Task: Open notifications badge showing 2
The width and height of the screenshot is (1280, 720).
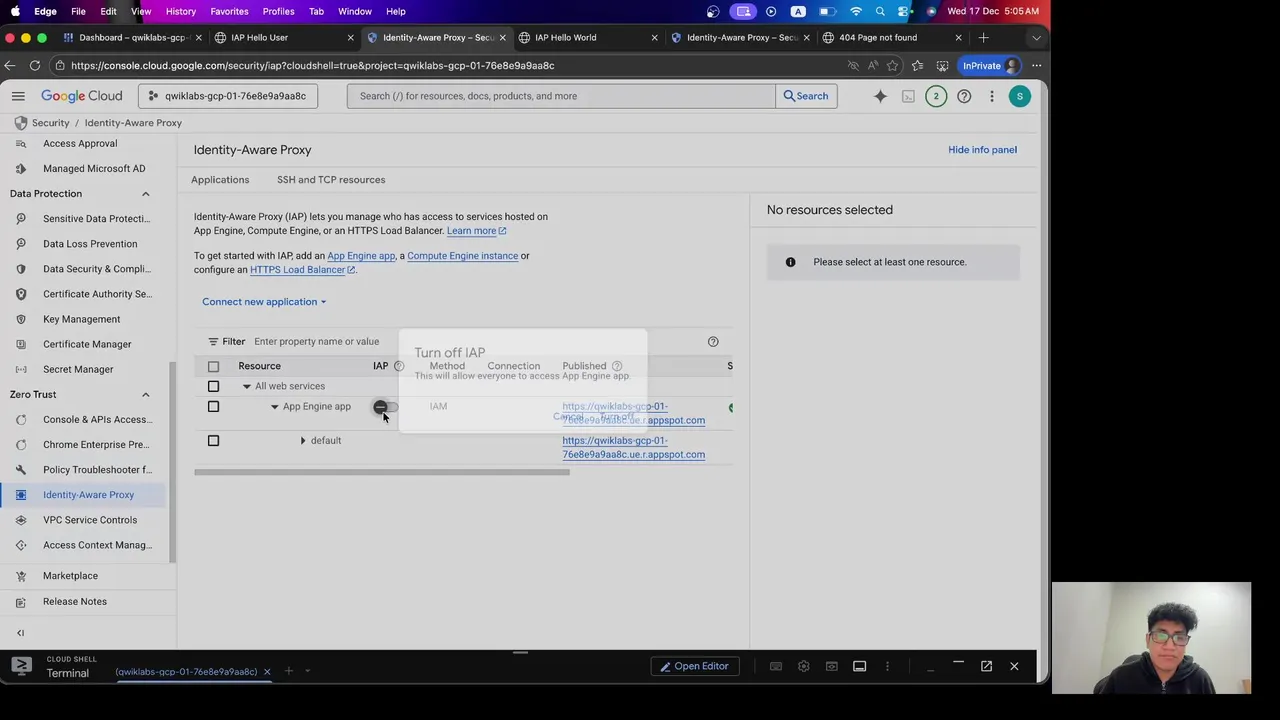Action: (x=936, y=96)
